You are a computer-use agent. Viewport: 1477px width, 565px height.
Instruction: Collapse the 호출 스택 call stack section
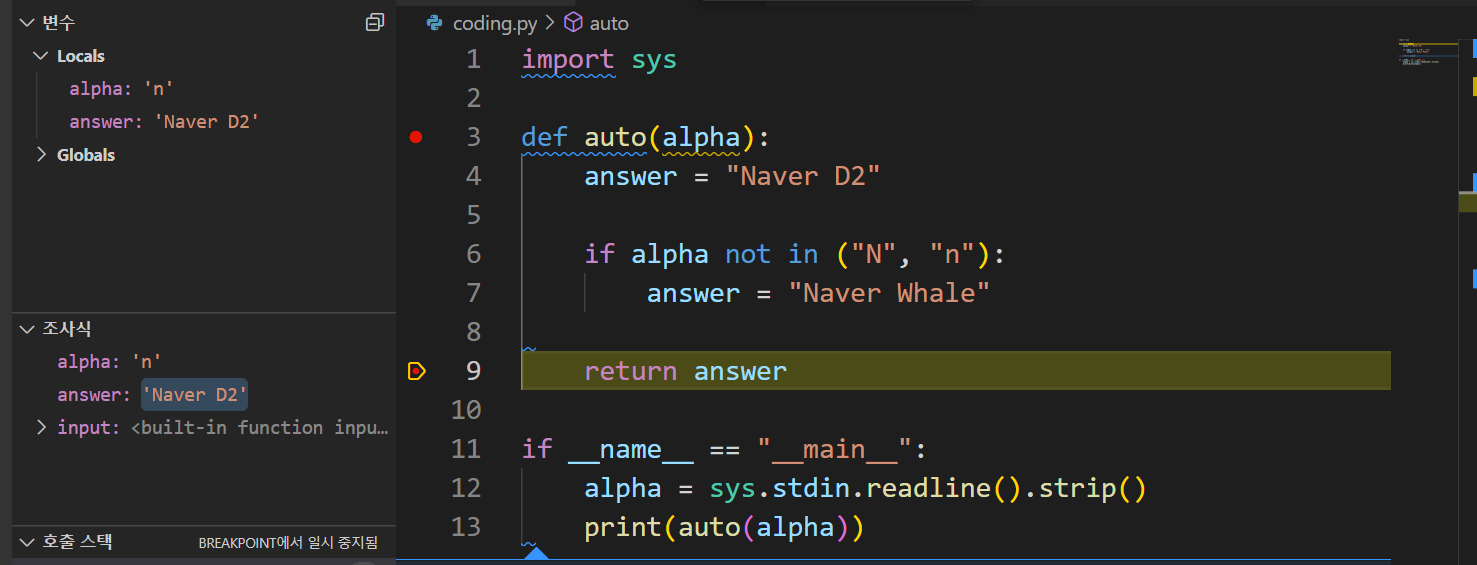[x=26, y=542]
